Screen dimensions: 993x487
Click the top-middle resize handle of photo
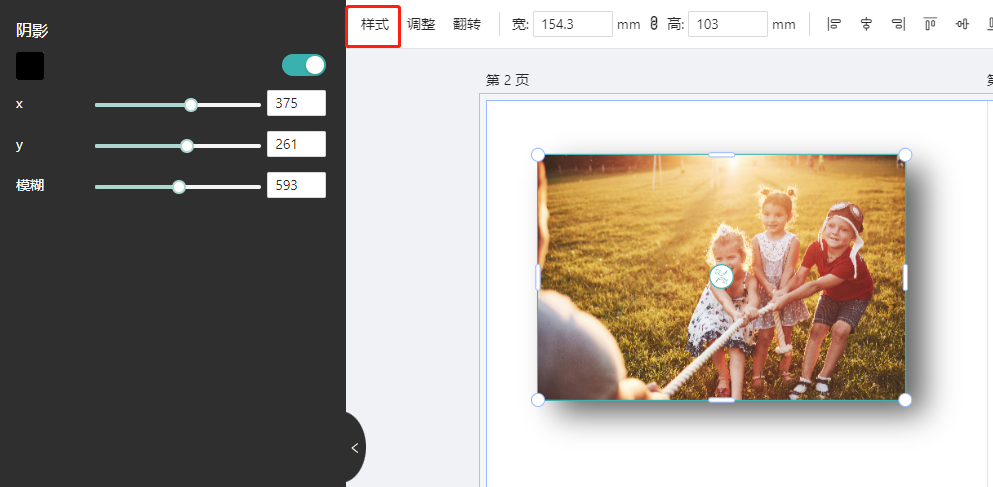721,155
